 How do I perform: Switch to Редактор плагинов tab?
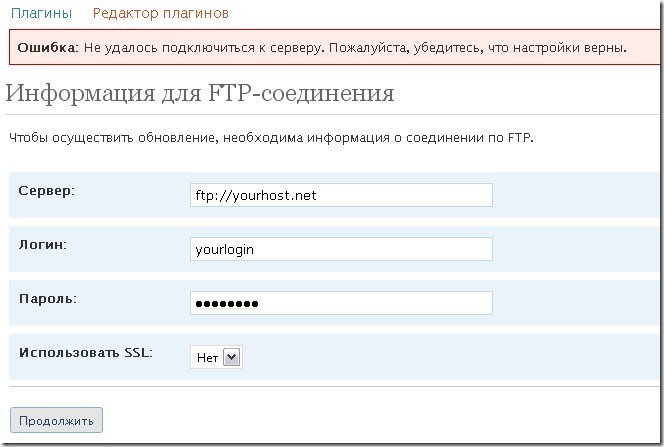point(160,14)
